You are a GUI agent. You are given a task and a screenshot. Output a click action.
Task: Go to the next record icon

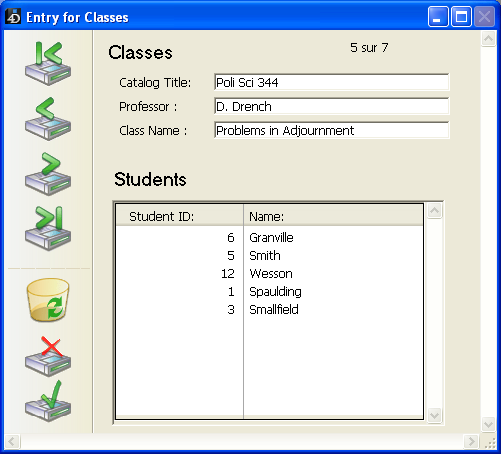(48, 174)
